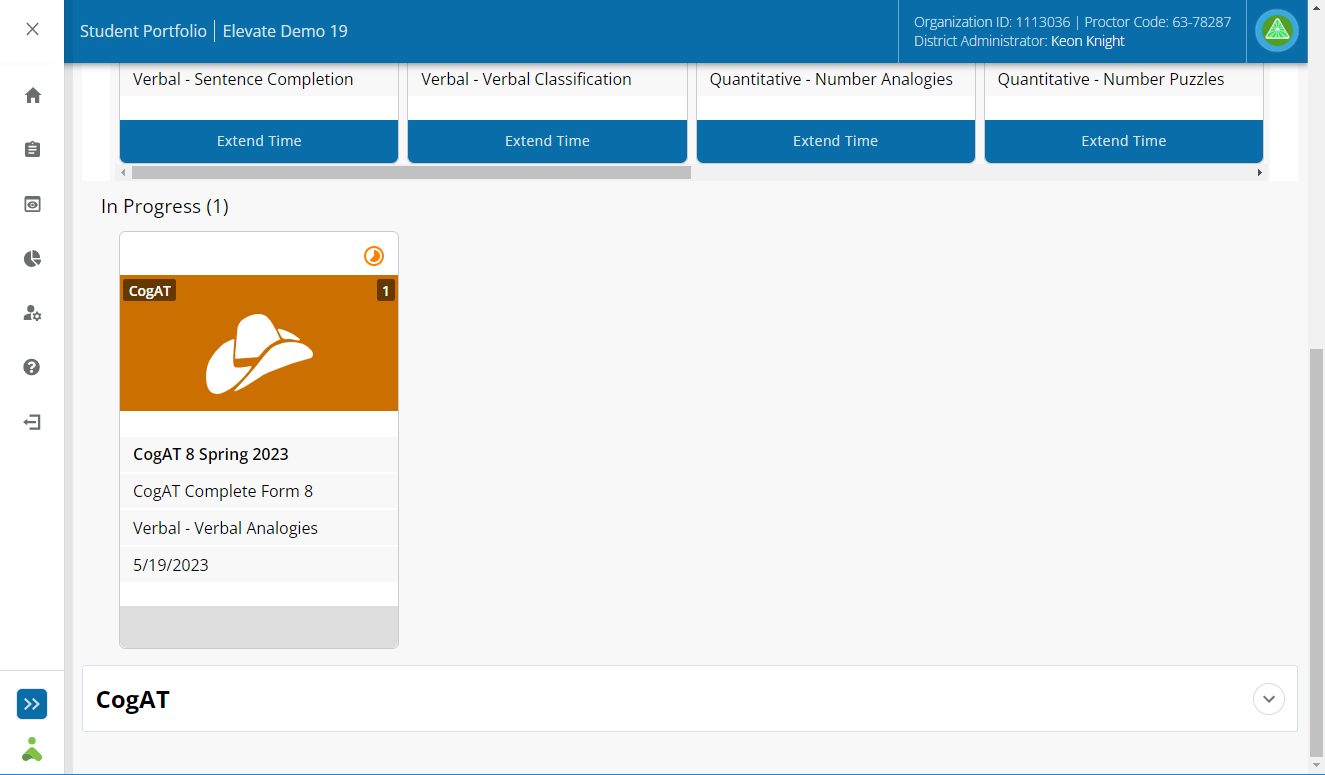The height and width of the screenshot is (775, 1325).
Task: Click the CogAT badge on the card
Action: [x=150, y=291]
